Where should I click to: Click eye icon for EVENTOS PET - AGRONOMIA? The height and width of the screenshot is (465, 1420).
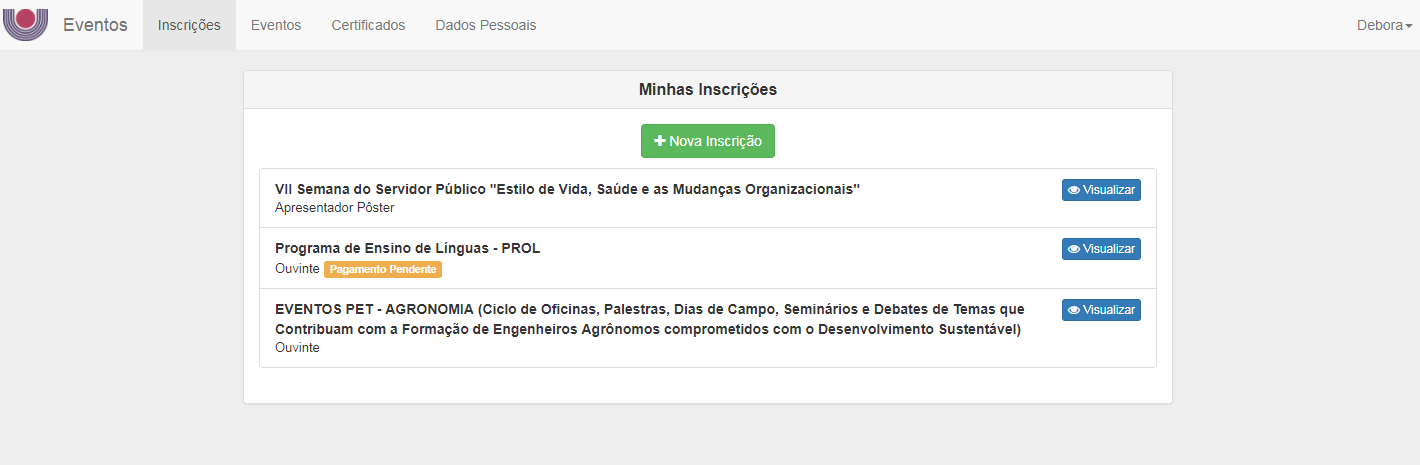click(x=1074, y=311)
